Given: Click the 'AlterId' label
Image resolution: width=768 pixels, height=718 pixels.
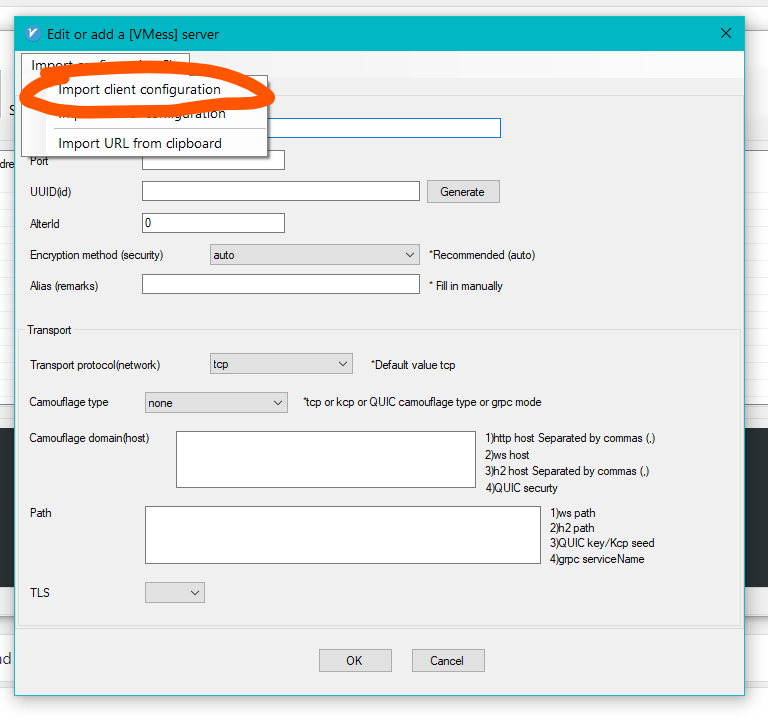Looking at the screenshot, I should coord(45,224).
